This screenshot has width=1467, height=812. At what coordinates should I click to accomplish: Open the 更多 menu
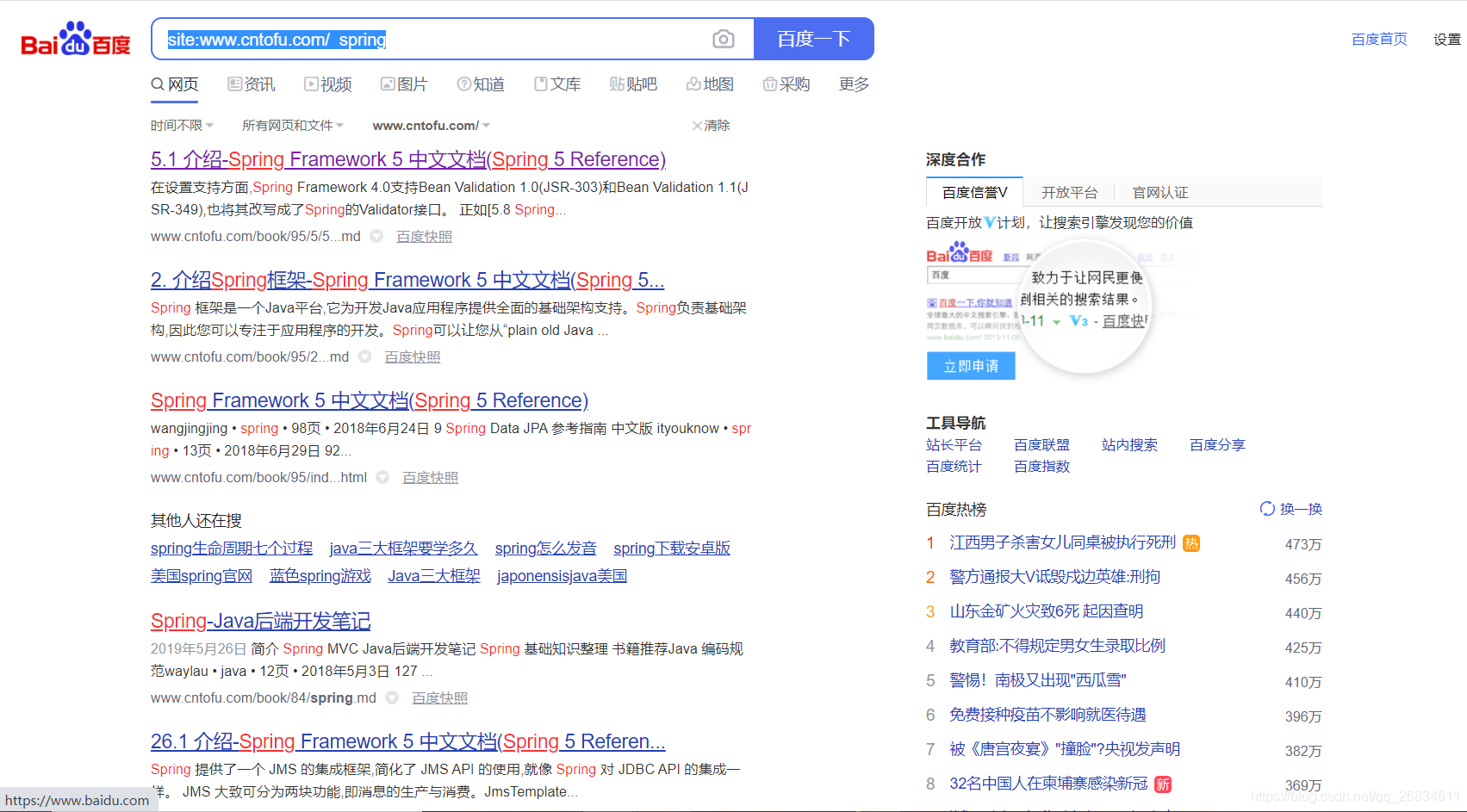click(x=854, y=84)
